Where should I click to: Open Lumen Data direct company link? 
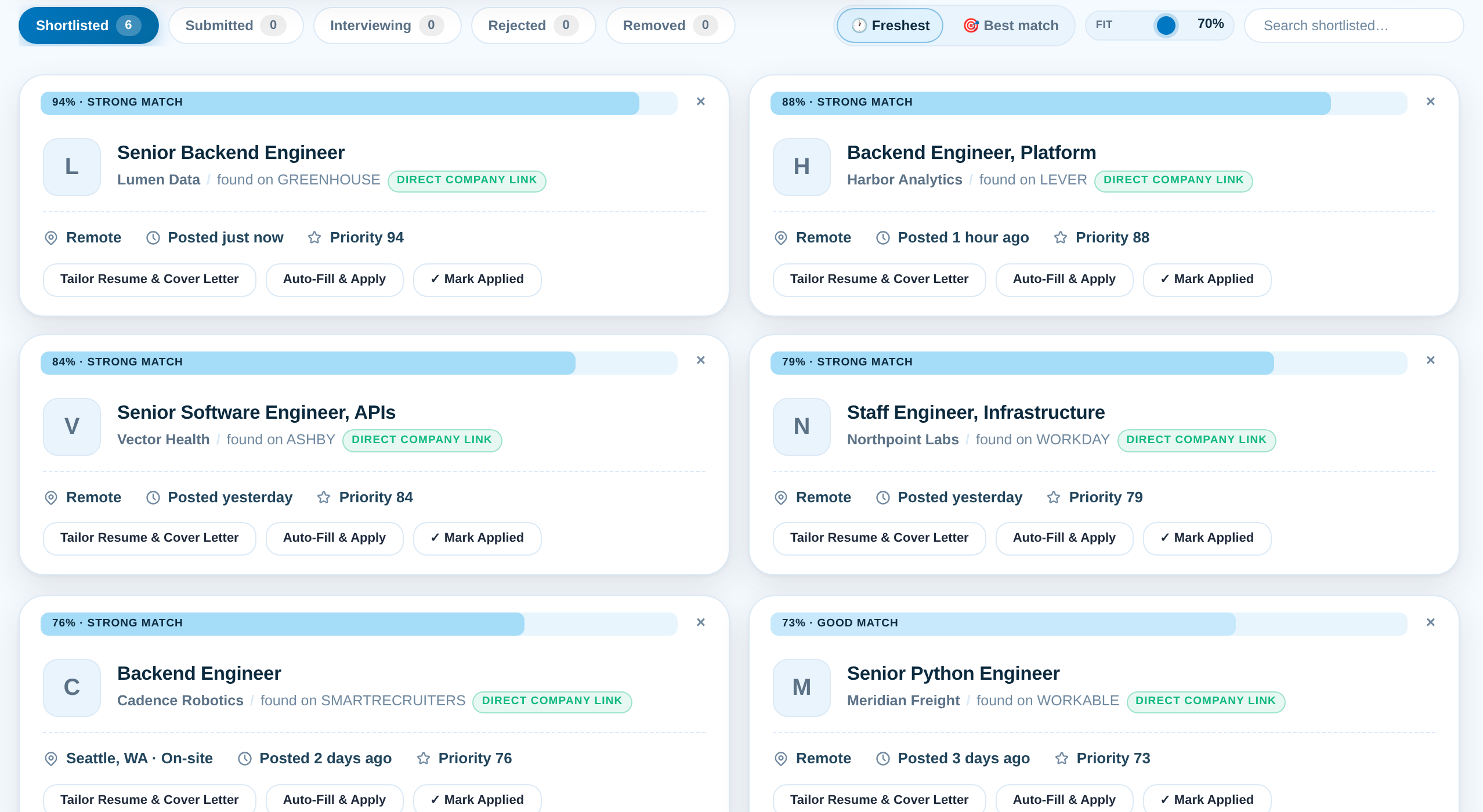467,180
